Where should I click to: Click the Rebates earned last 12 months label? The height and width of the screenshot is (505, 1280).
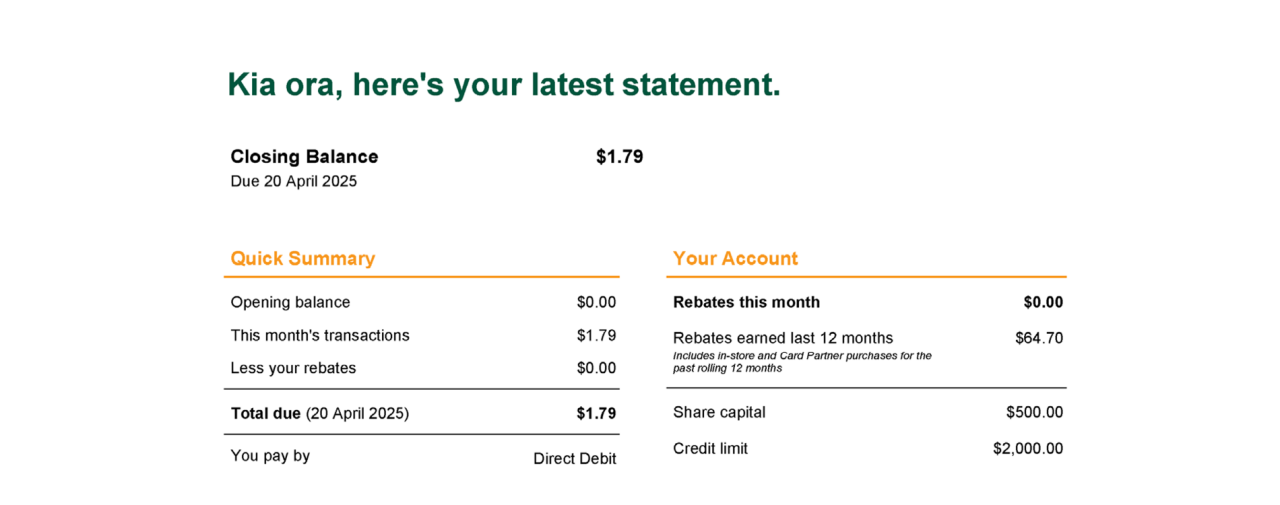click(x=783, y=338)
